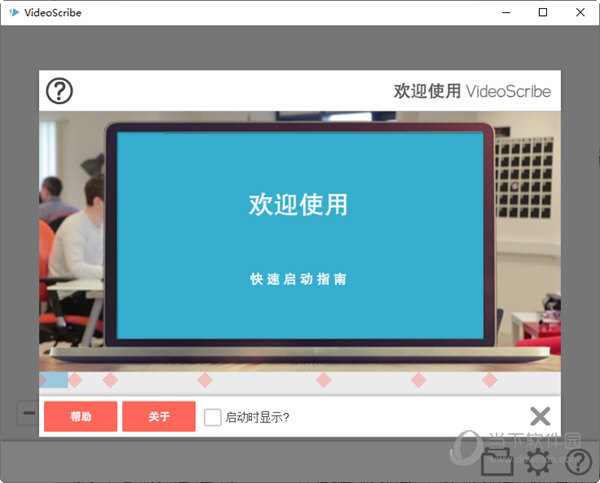Click the help question mark in main window corner

click(x=579, y=461)
